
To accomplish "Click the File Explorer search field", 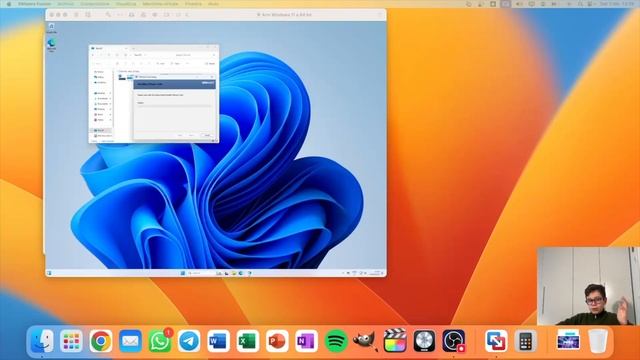I will pos(194,55).
